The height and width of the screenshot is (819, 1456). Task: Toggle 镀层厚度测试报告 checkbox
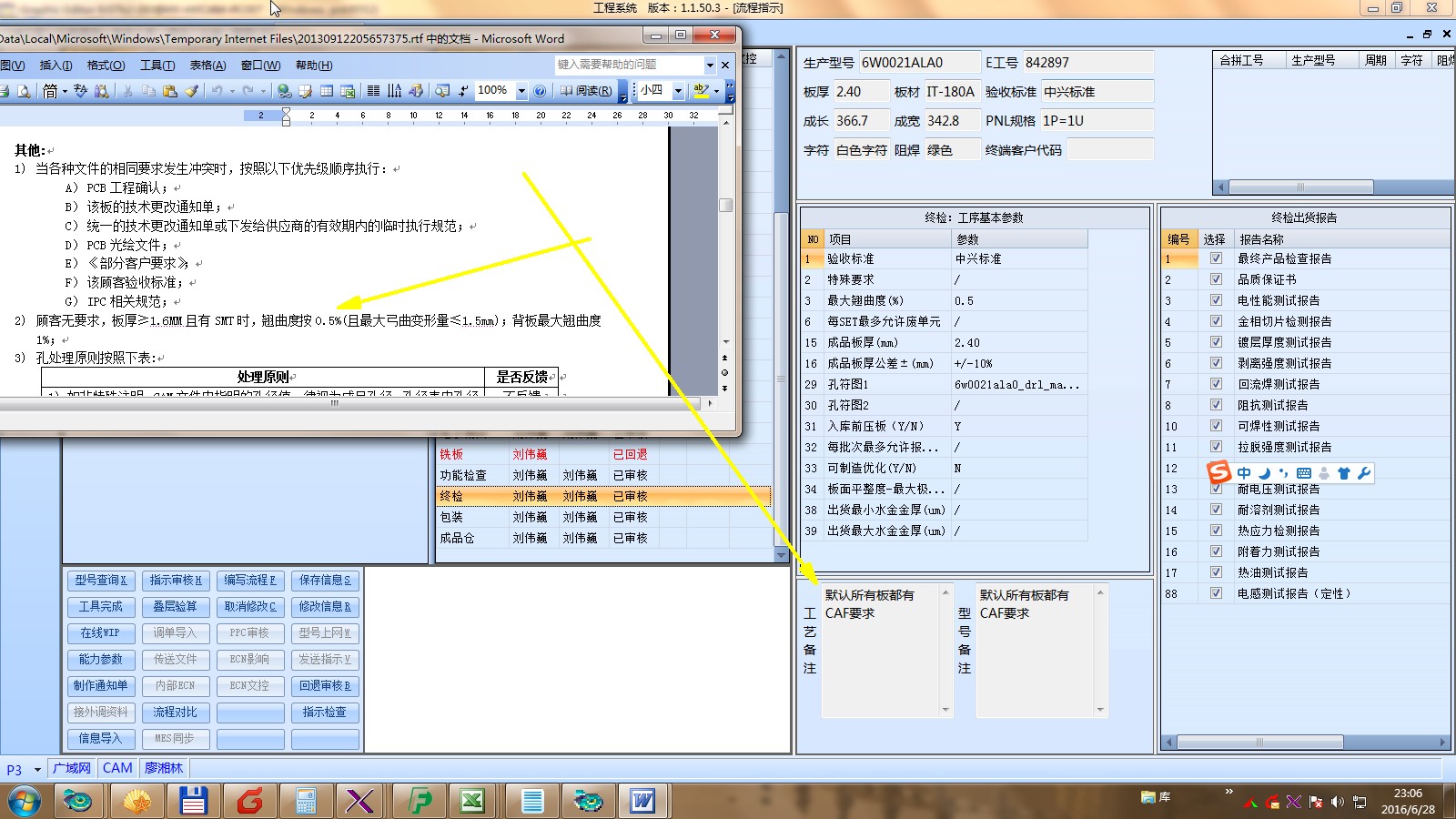(1216, 342)
